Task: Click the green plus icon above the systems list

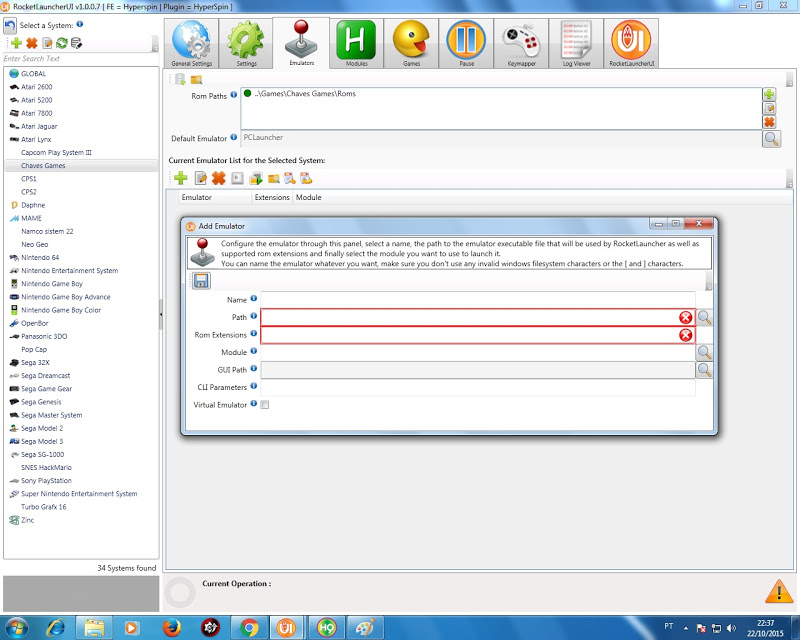Action: pos(16,43)
